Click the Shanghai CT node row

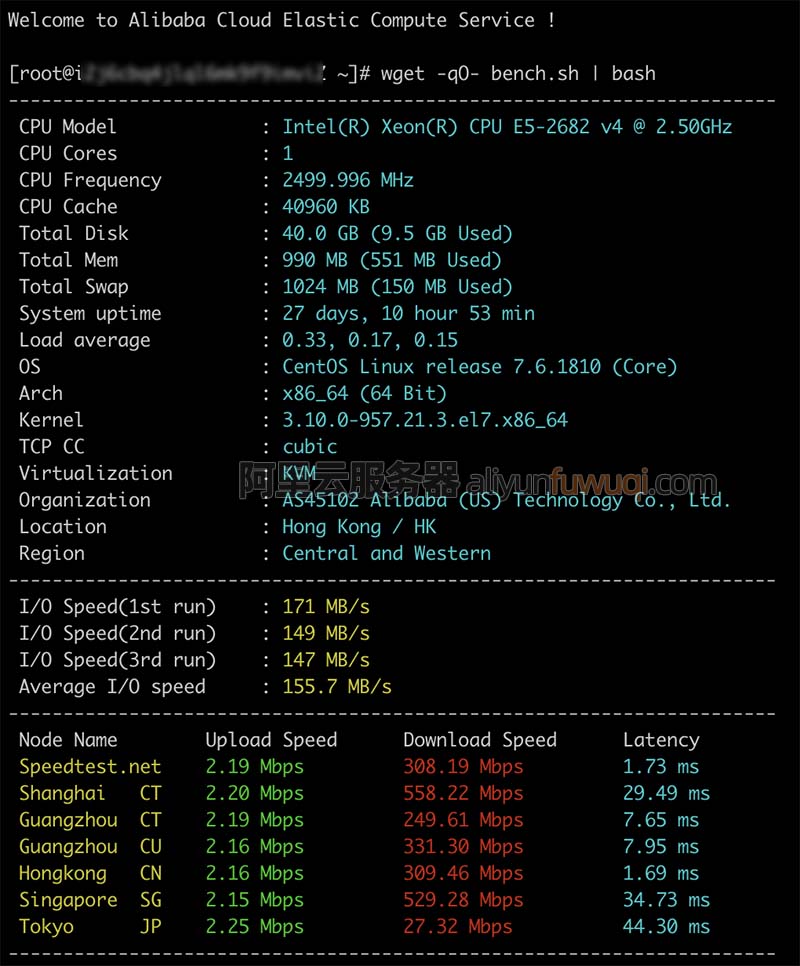pos(364,794)
